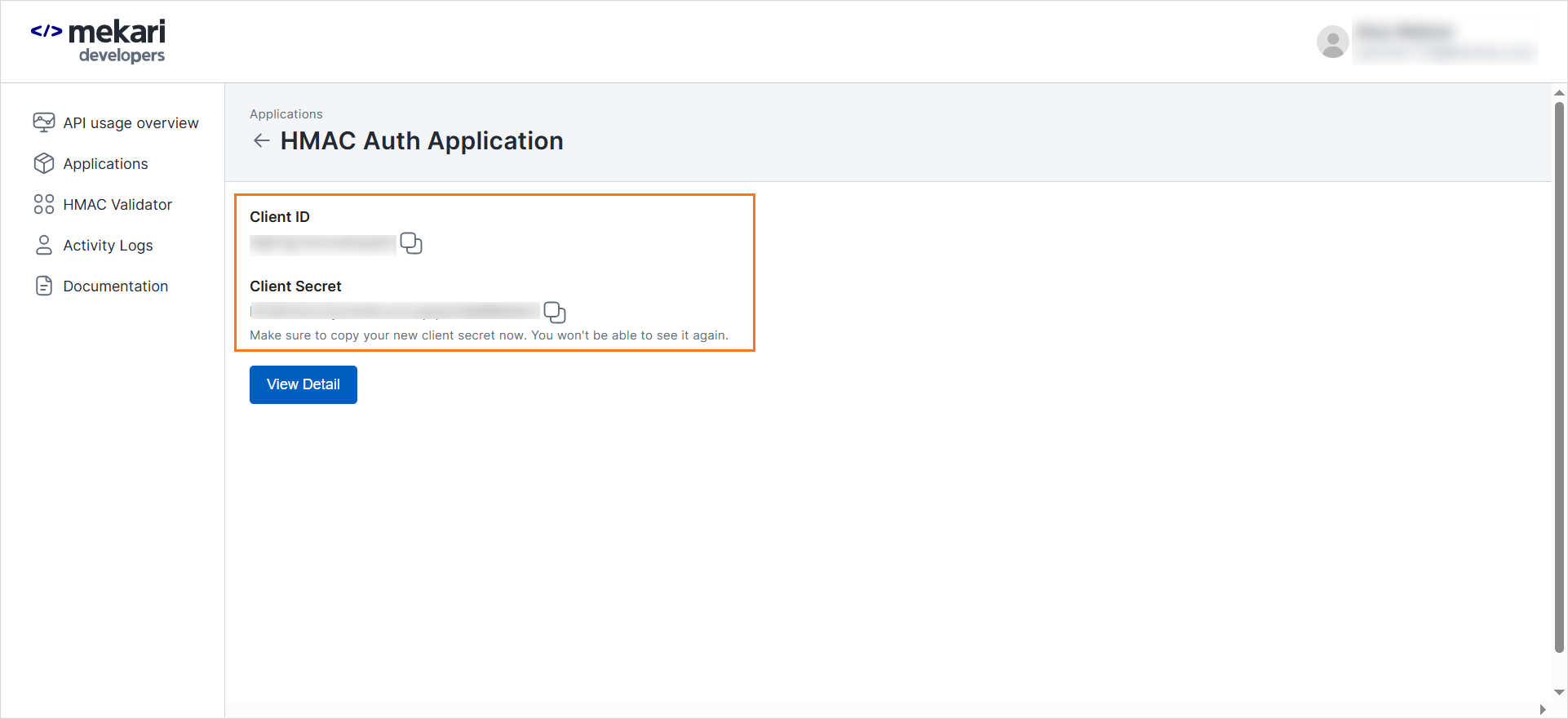Click the Activity Logs person icon
Viewport: 1568px width, 719px height.
coord(44,245)
